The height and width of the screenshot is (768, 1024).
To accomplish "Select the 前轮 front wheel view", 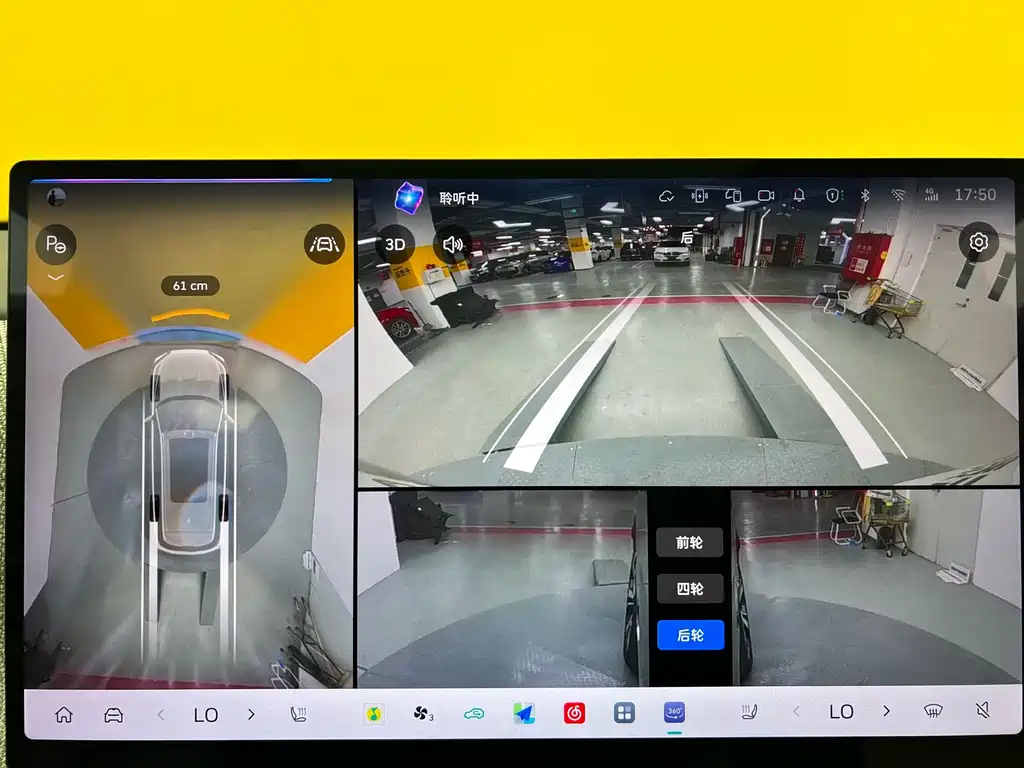I will pos(690,542).
